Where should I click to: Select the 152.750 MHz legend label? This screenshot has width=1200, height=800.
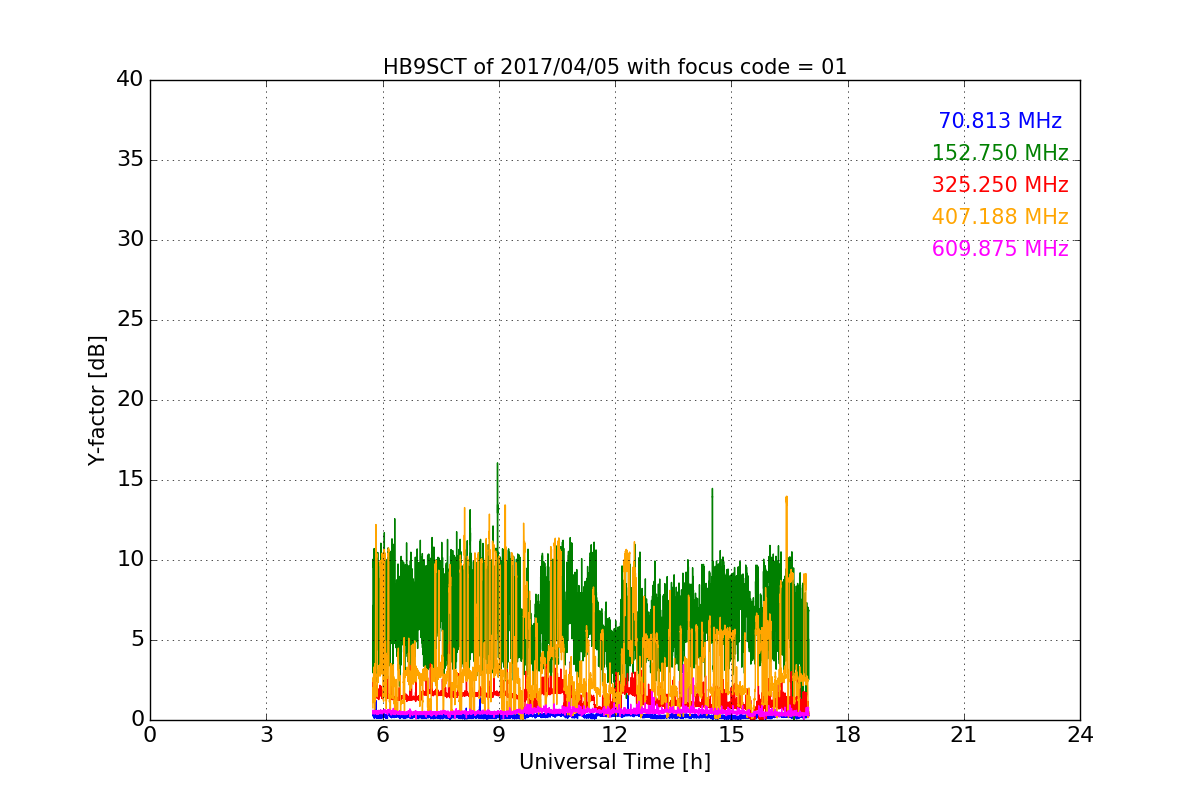(x=1000, y=153)
